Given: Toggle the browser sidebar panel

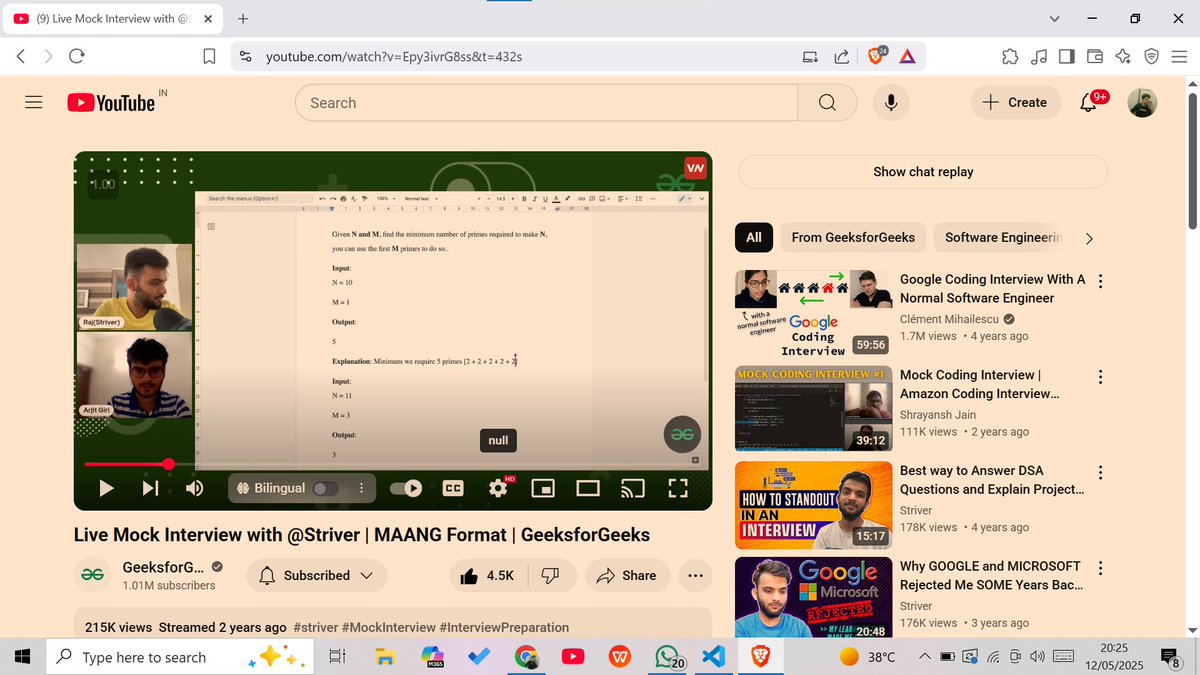Looking at the screenshot, I should pos(1066,57).
